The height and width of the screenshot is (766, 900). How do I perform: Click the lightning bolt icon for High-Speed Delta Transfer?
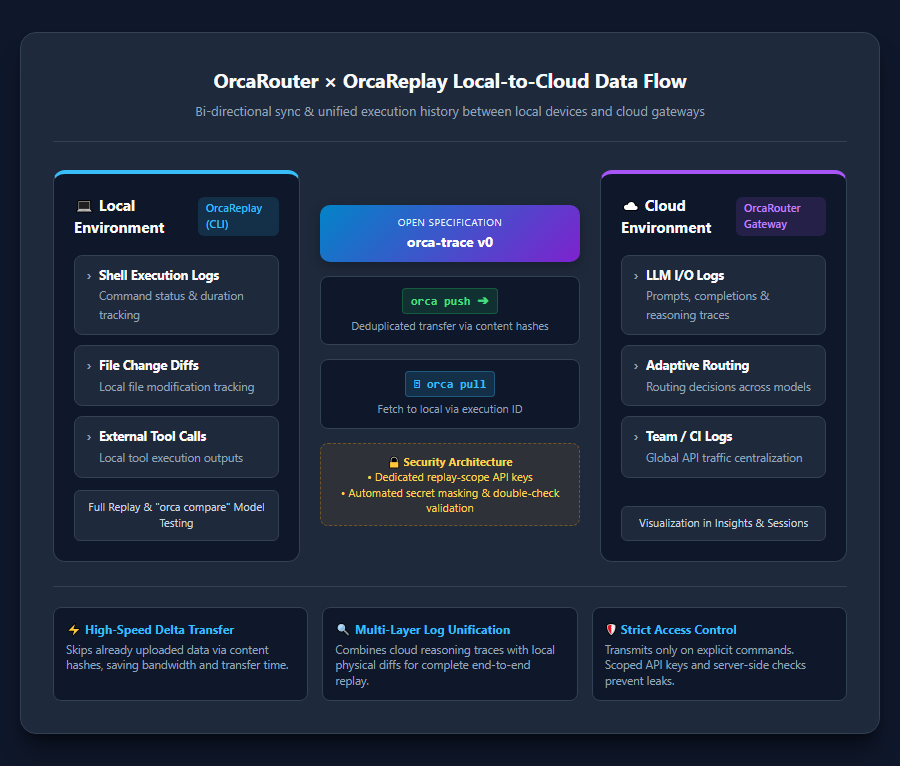click(x=73, y=630)
